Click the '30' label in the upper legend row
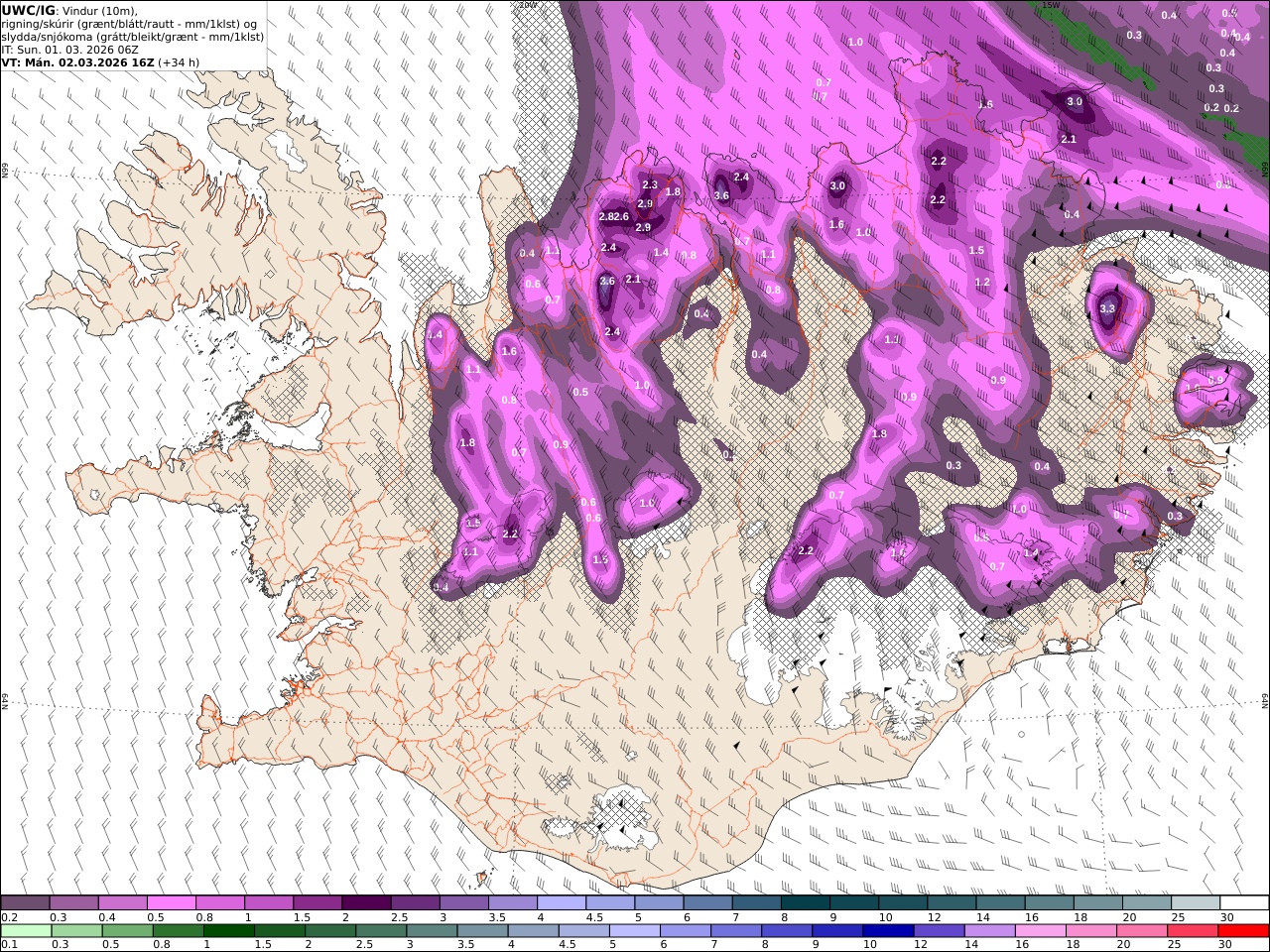Image resolution: width=1270 pixels, height=952 pixels. pos(1227,917)
